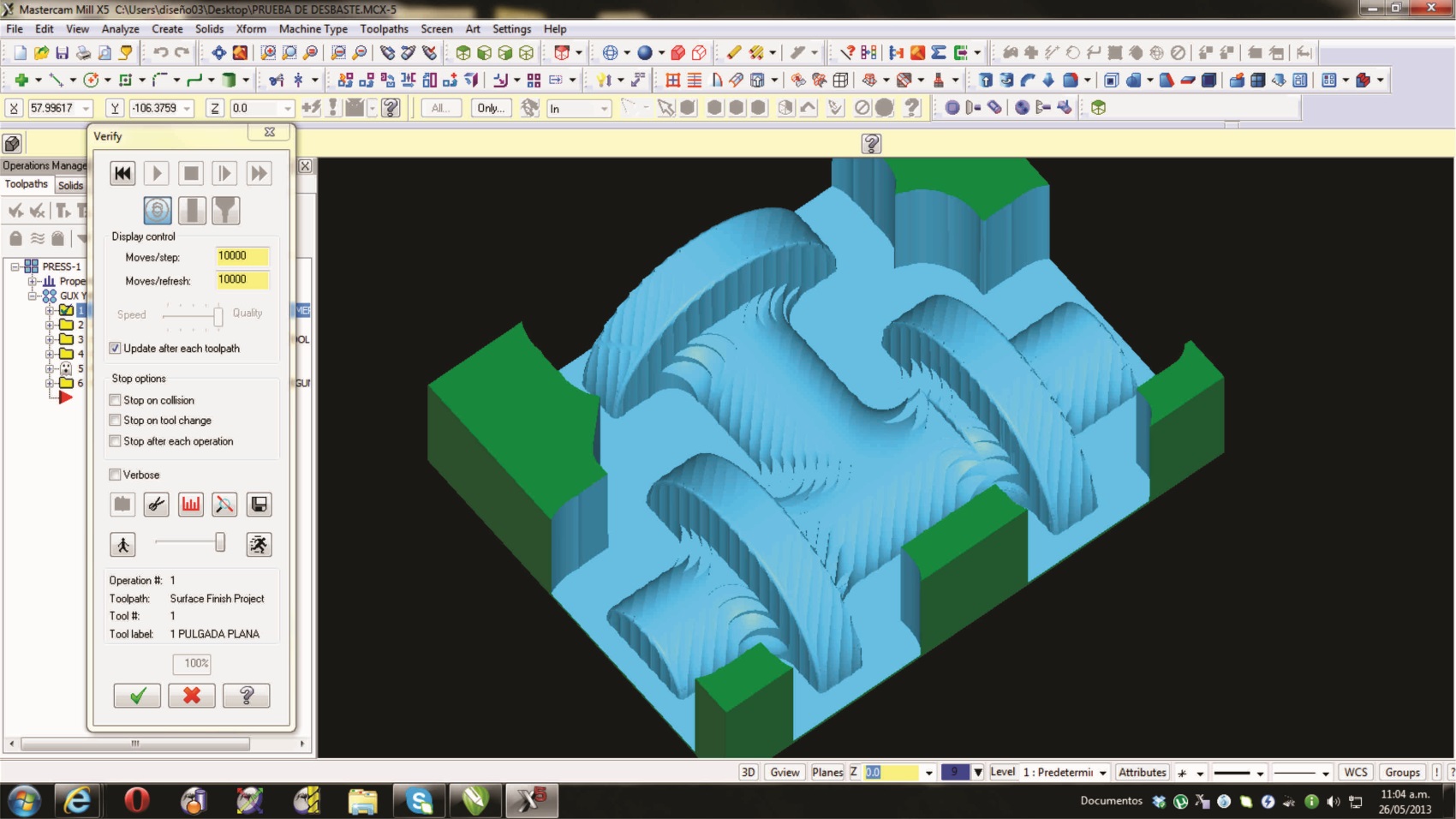The width and height of the screenshot is (1456, 819).
Task: Expand operation folder 4 in the tree
Action: tap(49, 354)
